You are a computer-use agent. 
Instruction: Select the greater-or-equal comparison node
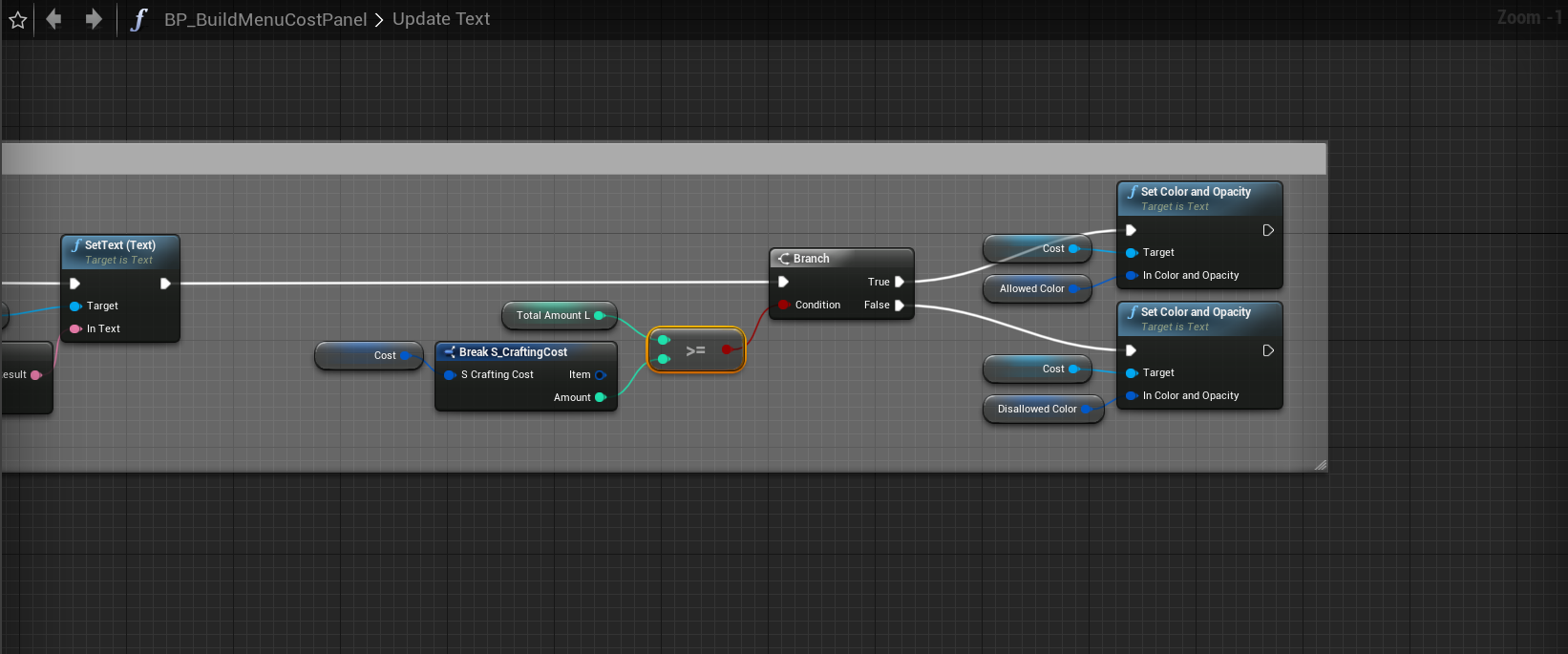click(695, 350)
